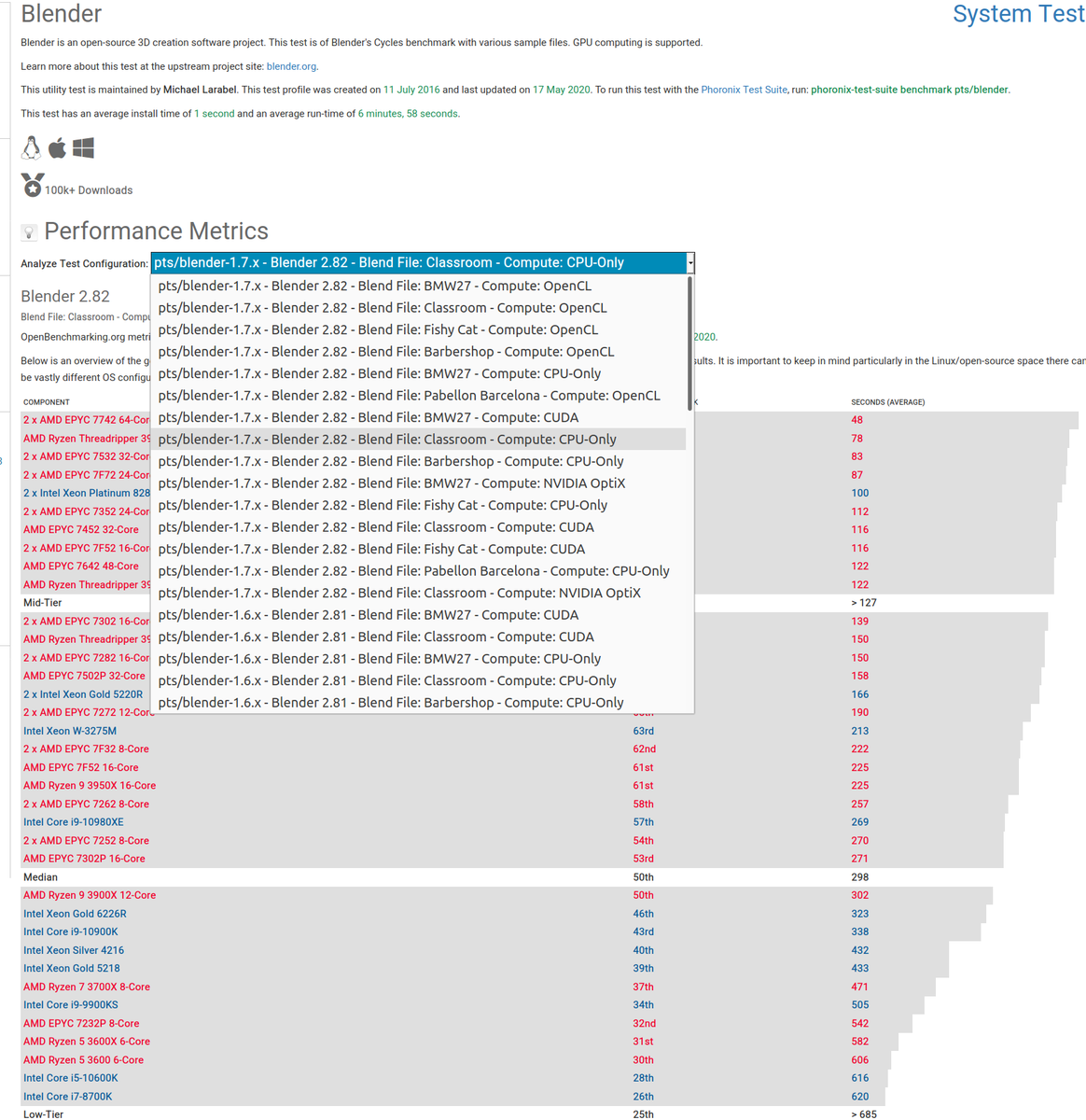Click the 63rd percentile for Xeon W-3275M
The width and height of the screenshot is (1086, 1120).
(644, 731)
